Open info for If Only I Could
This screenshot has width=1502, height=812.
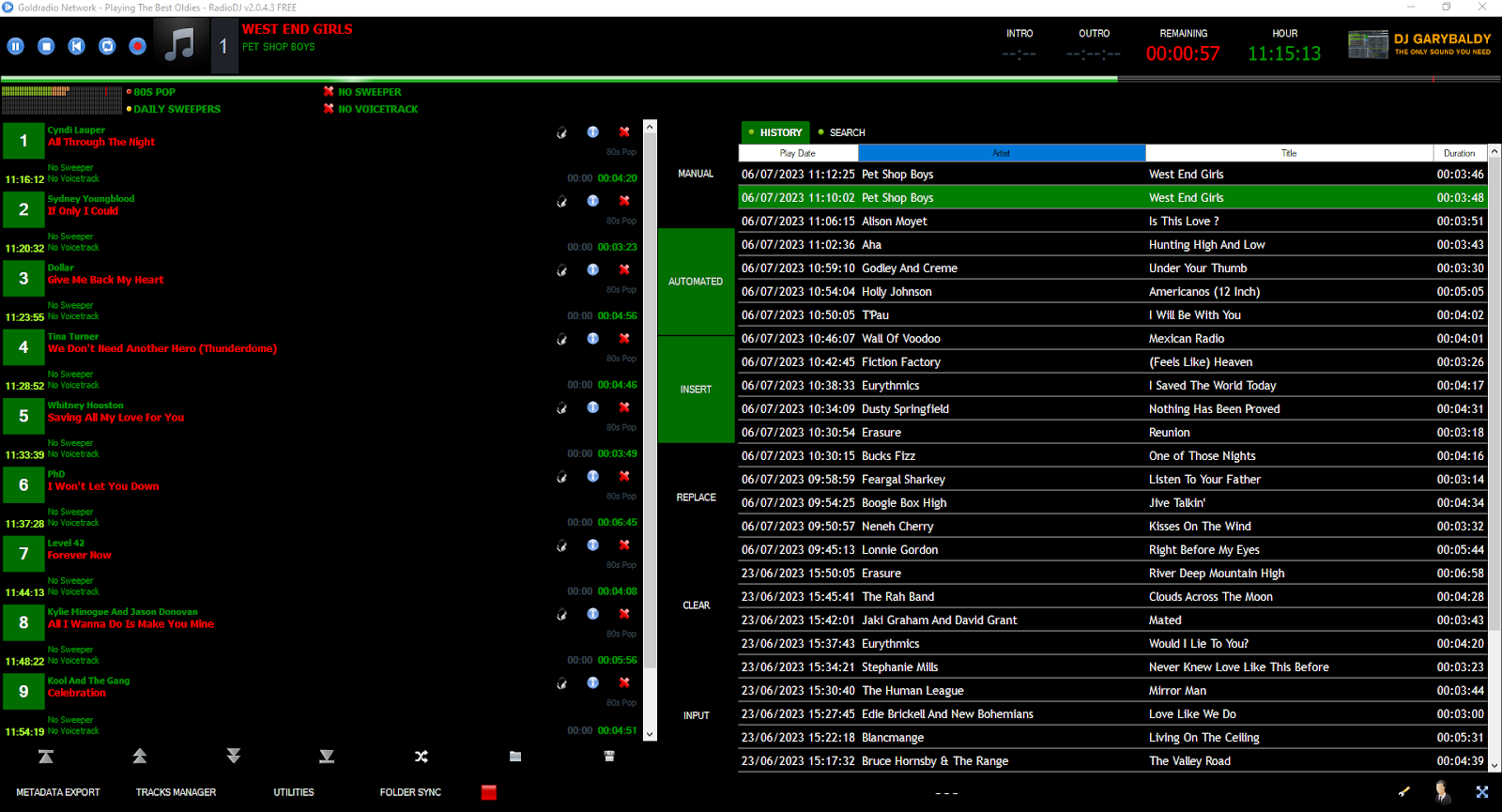pyautogui.click(x=593, y=201)
